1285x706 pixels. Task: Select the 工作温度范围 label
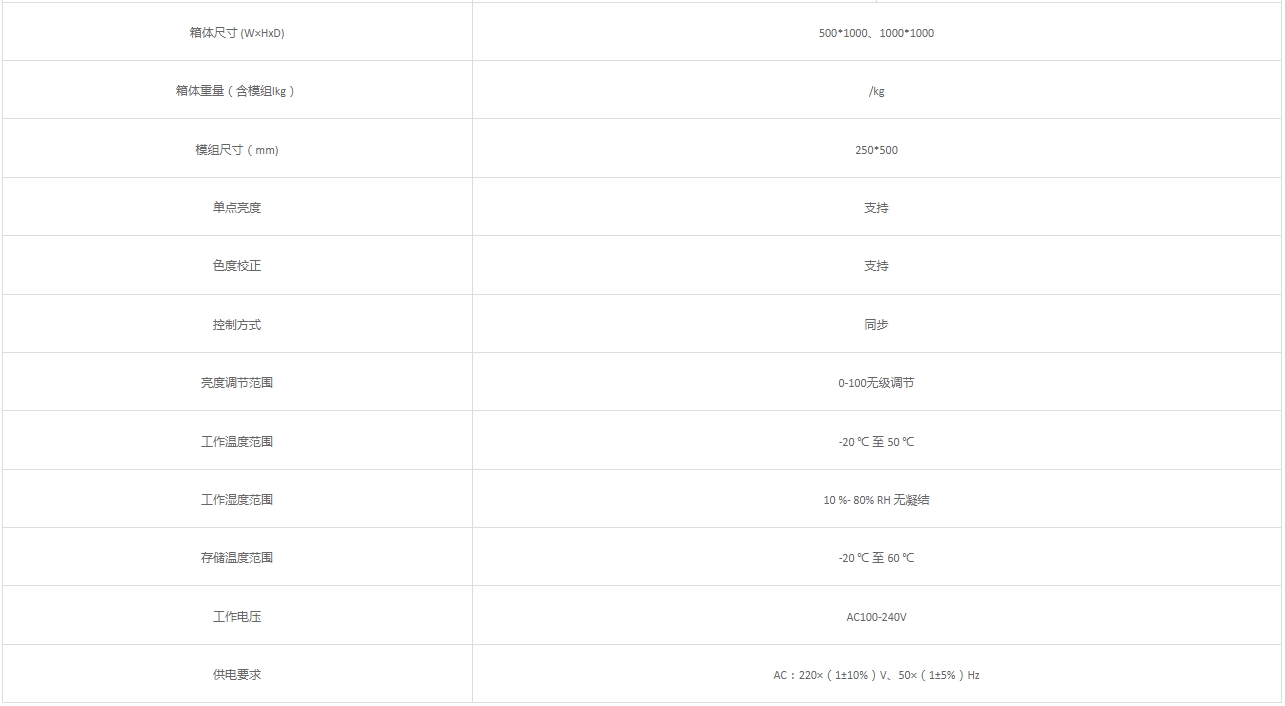tap(237, 442)
